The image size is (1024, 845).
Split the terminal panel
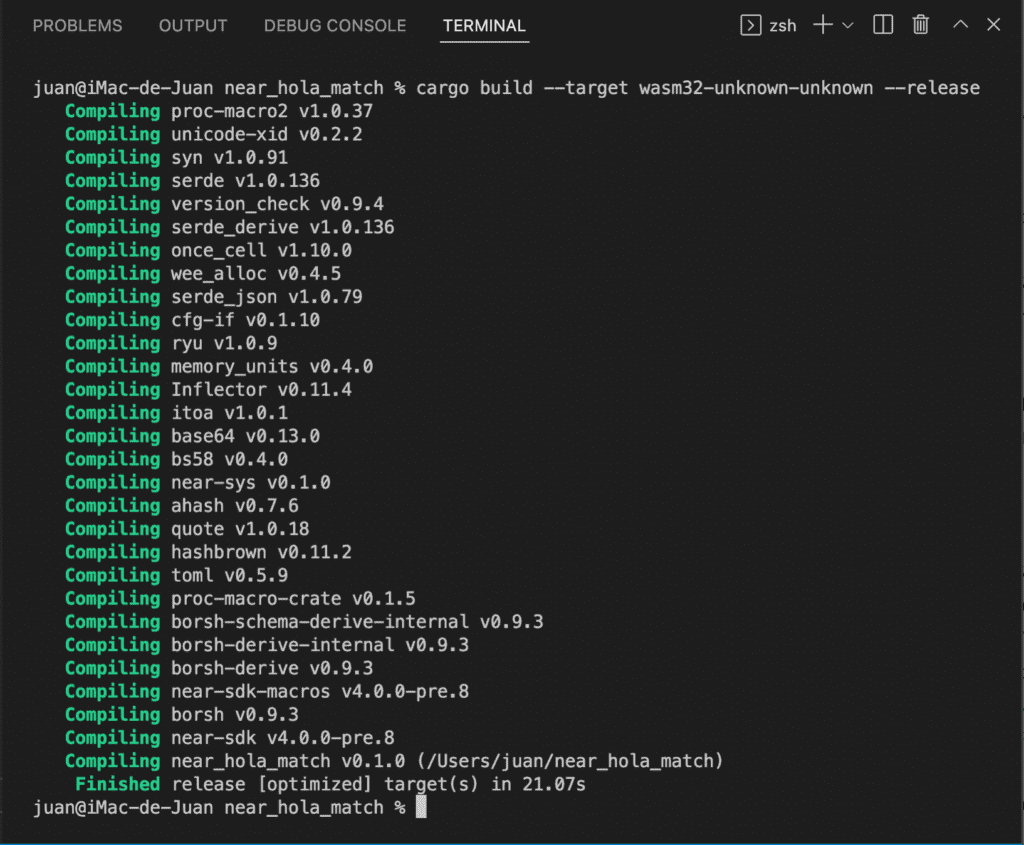coord(883,25)
